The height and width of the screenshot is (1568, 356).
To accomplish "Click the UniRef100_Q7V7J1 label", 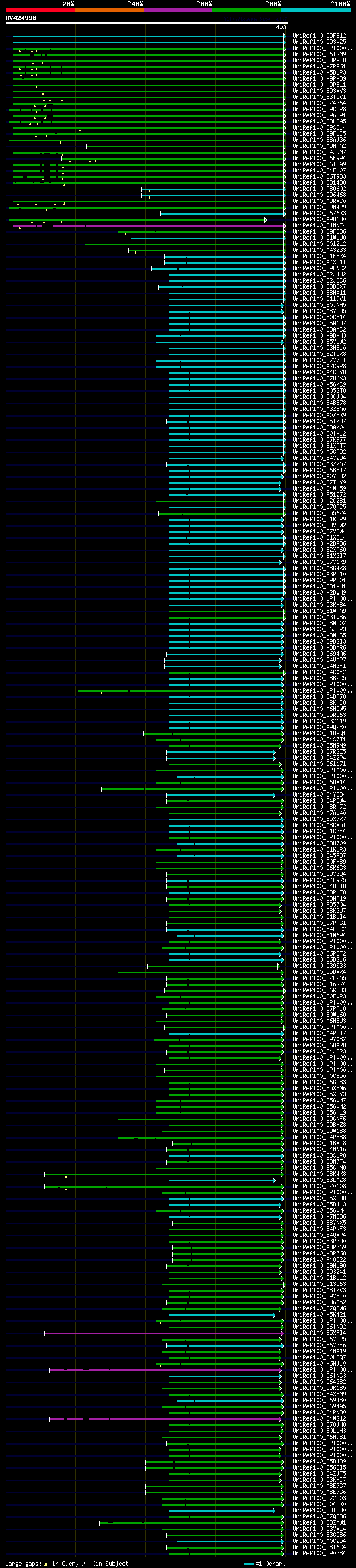I will (x=319, y=360).
